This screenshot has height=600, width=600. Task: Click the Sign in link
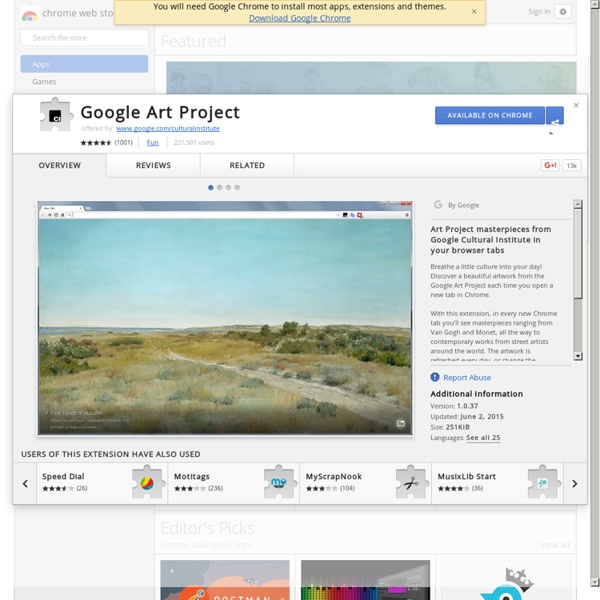click(x=539, y=12)
